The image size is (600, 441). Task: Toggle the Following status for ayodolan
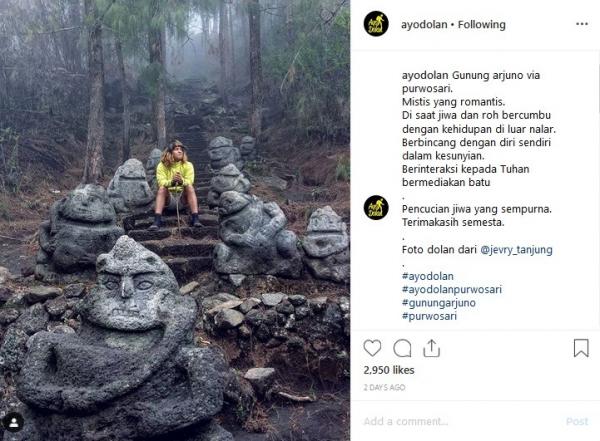point(482,24)
